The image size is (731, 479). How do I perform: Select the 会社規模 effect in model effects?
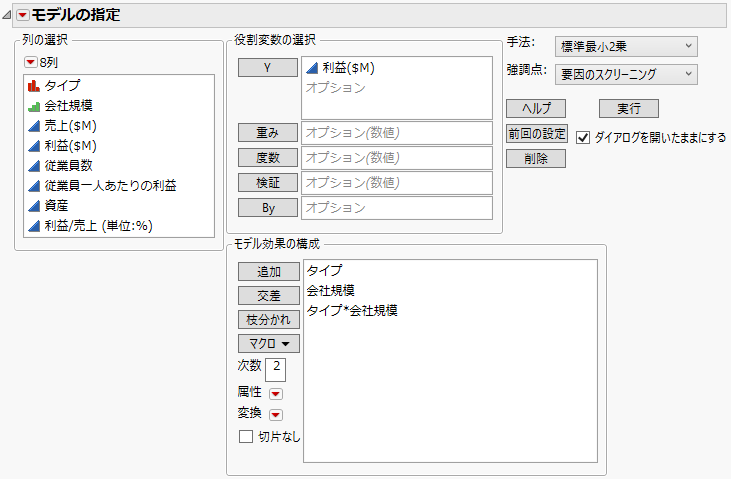point(331,290)
